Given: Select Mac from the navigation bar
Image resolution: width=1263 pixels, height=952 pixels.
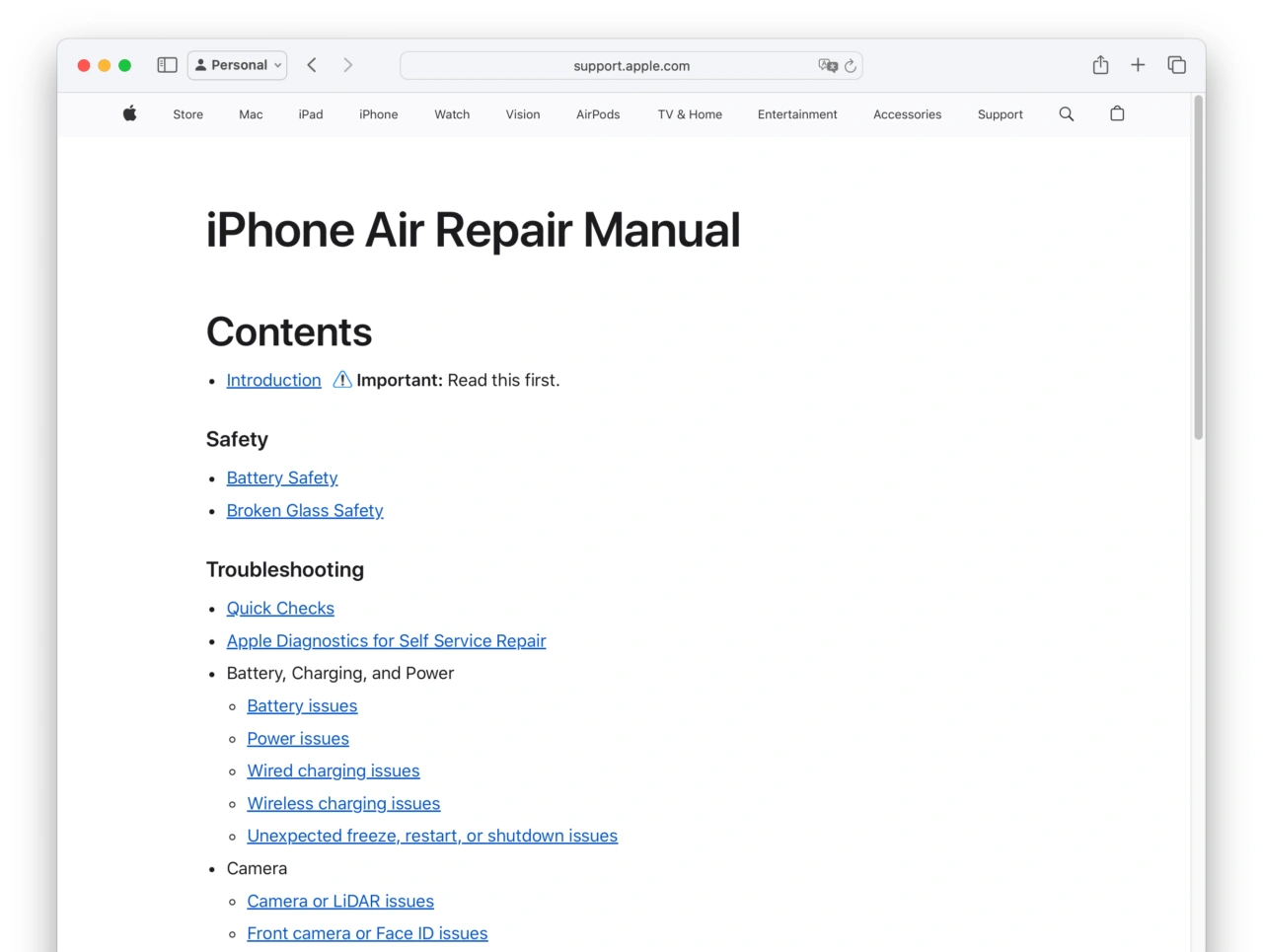Looking at the screenshot, I should coord(251,114).
